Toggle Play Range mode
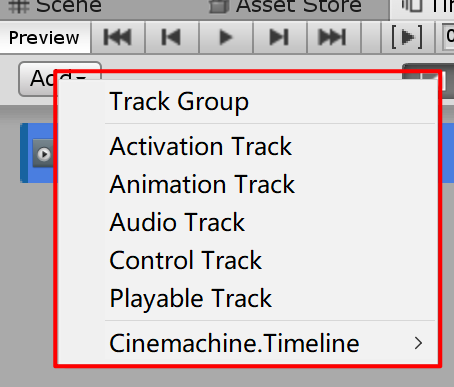Screen dimensions: 454x387 (407, 37)
